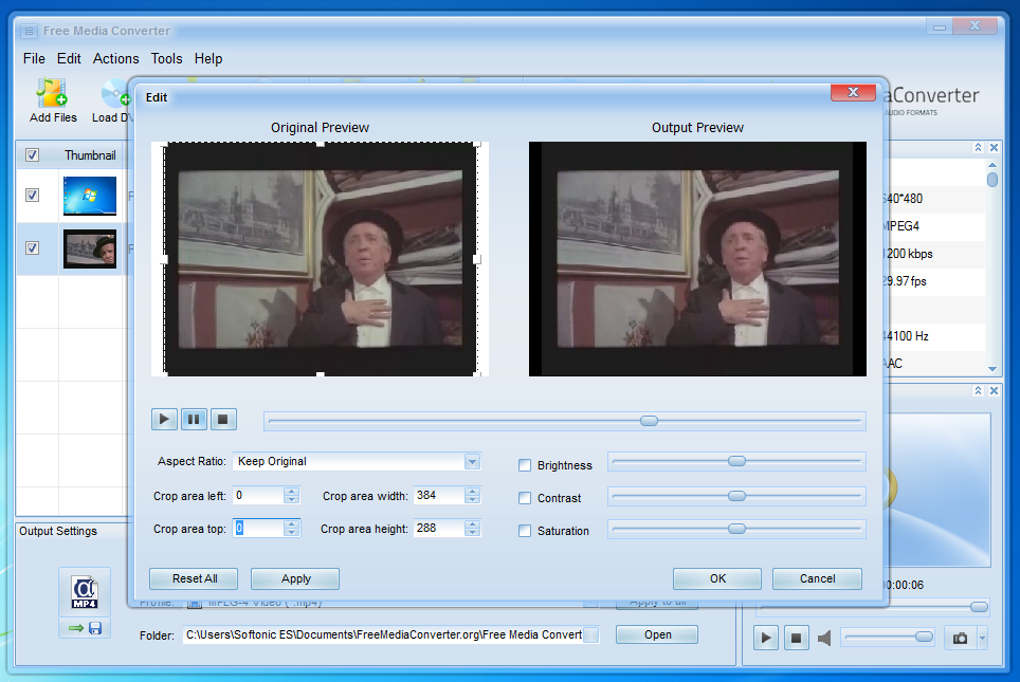
Task: Click the Original Preview crop area
Action: pos(319,258)
